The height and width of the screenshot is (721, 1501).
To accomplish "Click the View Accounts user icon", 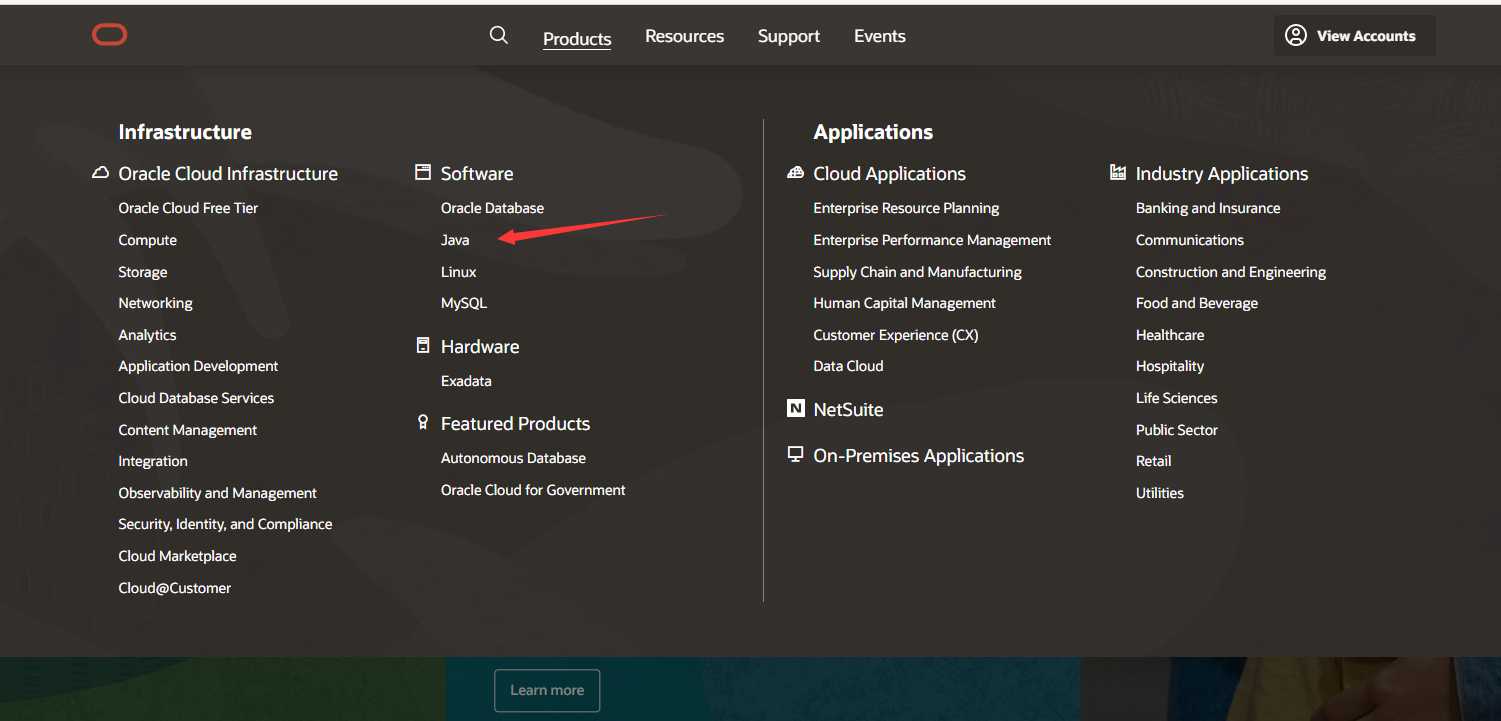I will point(1296,35).
